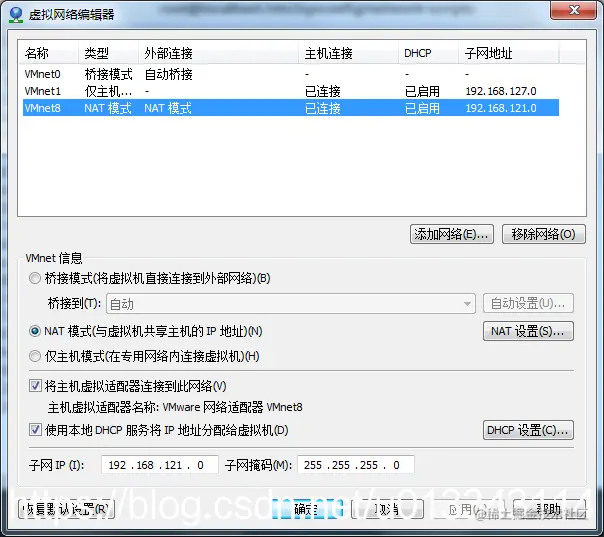Select the VMnet1 row
The image size is (604, 537).
tap(291, 91)
